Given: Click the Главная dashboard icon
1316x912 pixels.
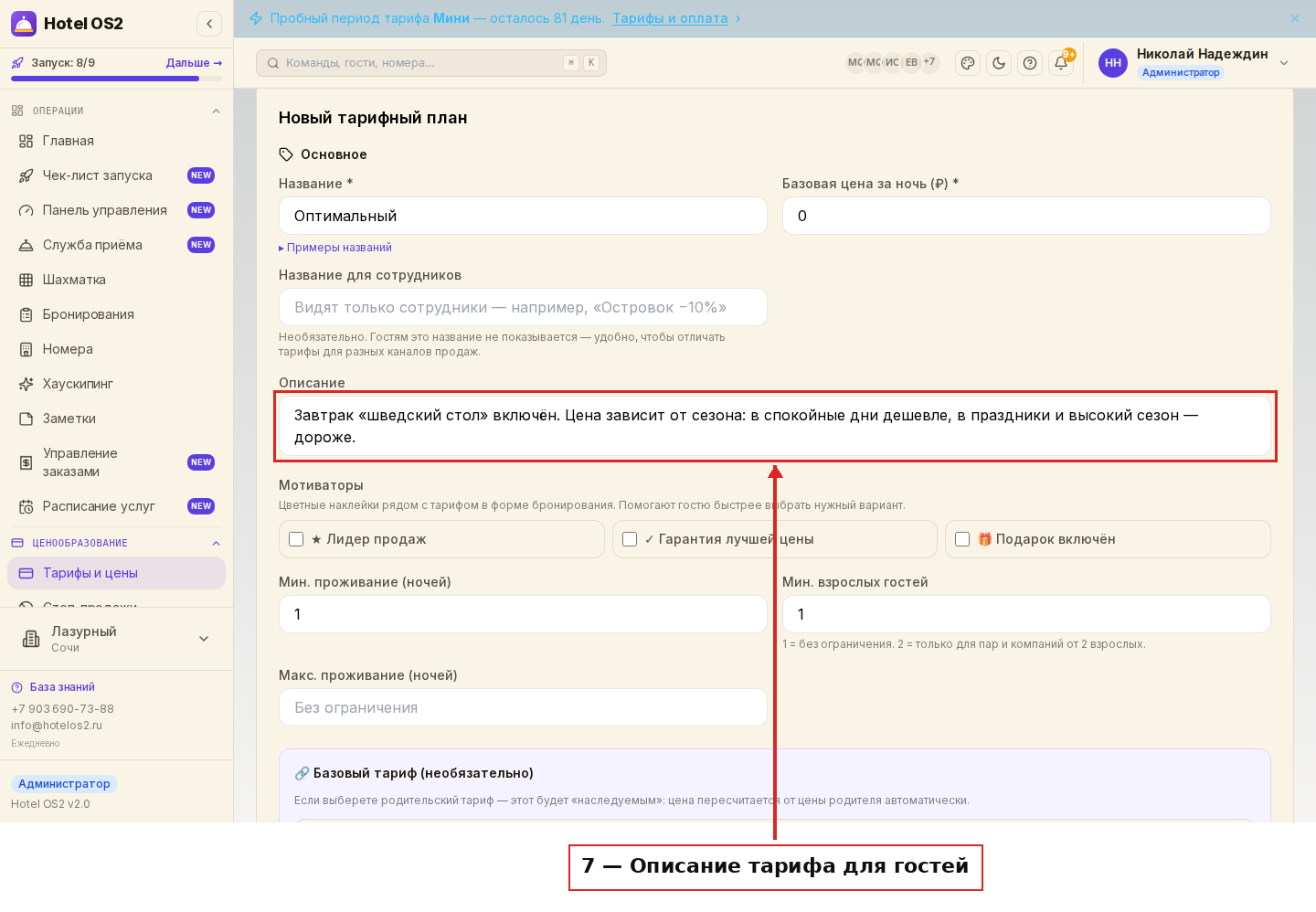Looking at the screenshot, I should pos(26,141).
